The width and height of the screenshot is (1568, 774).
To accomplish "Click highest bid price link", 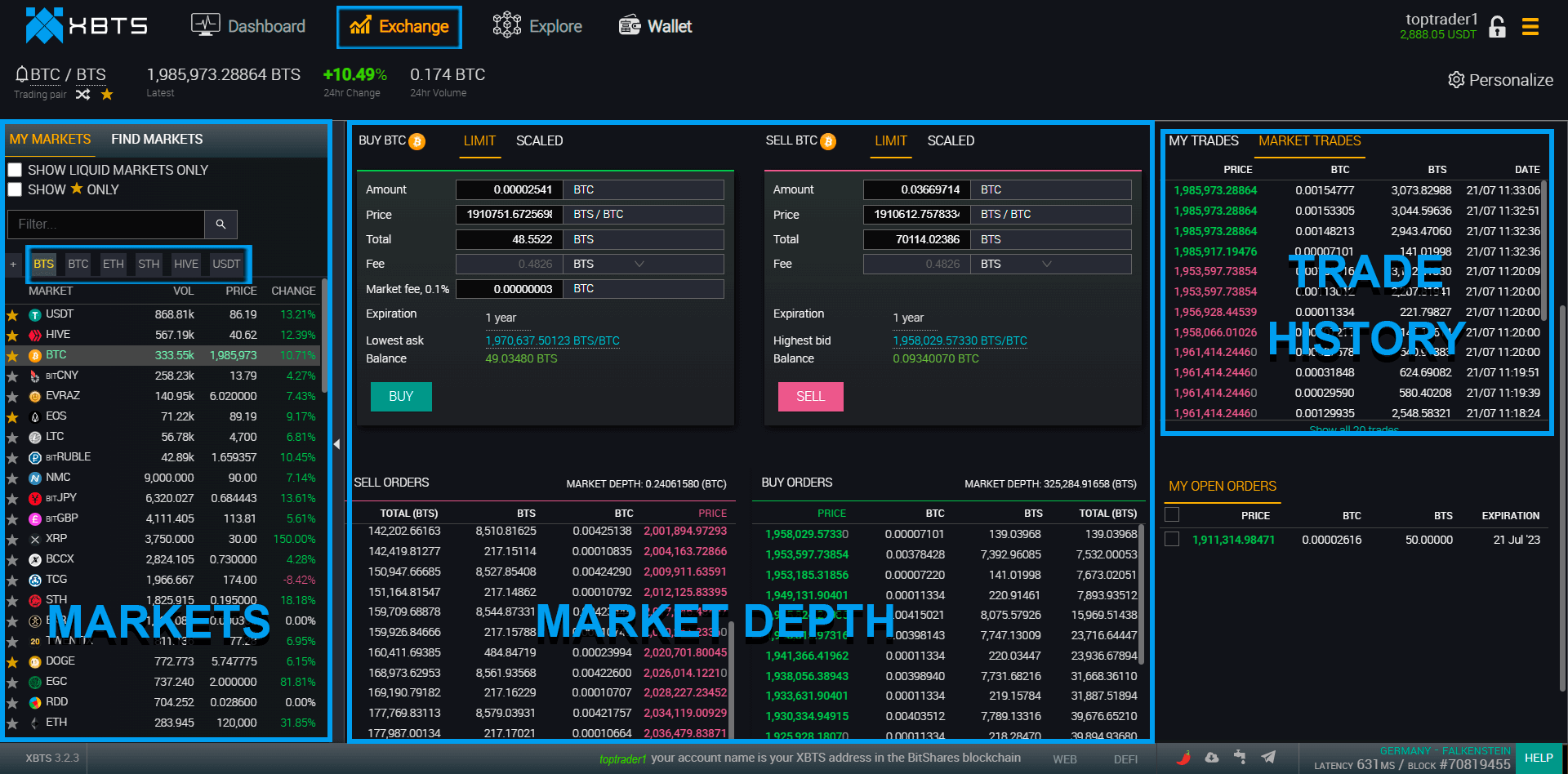I will [960, 340].
